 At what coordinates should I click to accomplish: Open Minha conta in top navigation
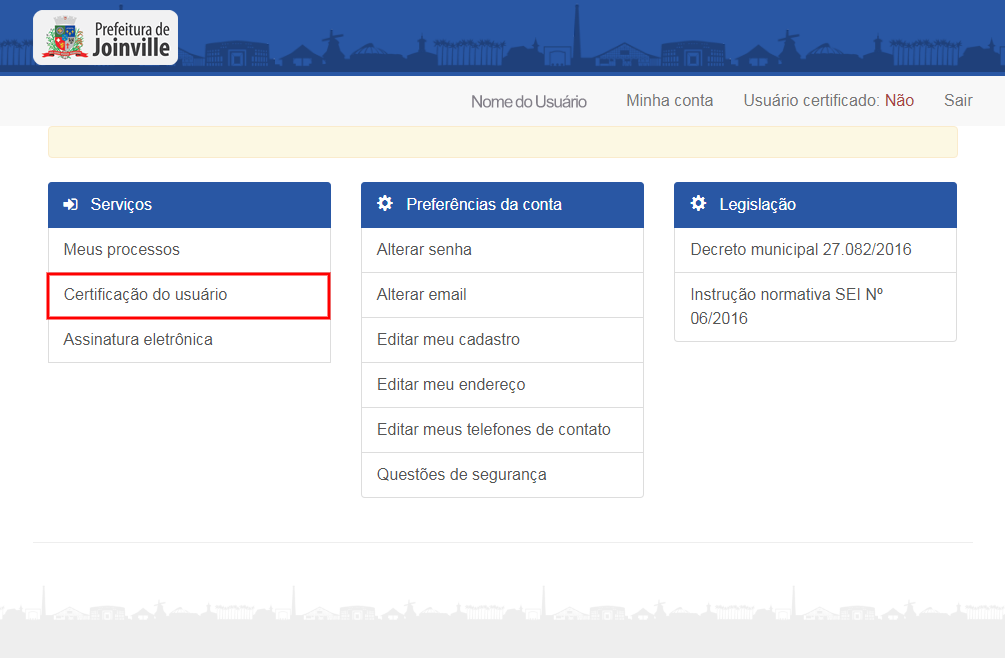click(669, 101)
